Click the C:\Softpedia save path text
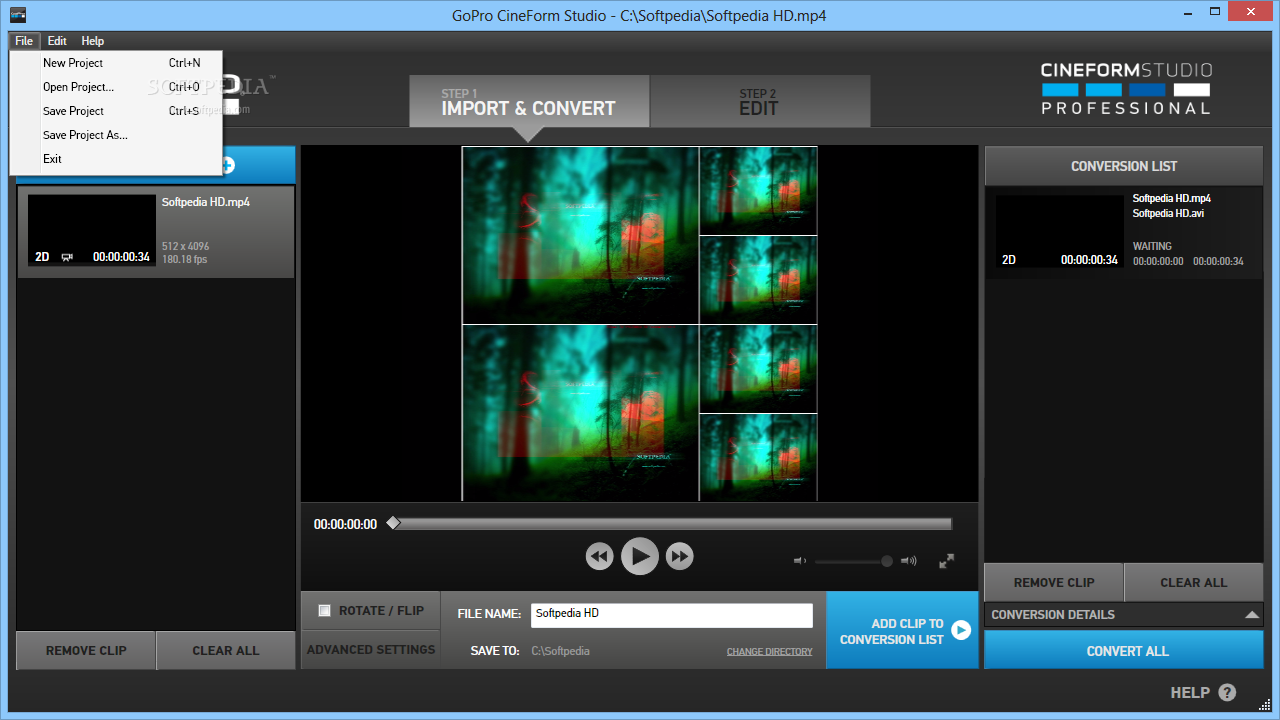The height and width of the screenshot is (720, 1280). click(x=560, y=651)
